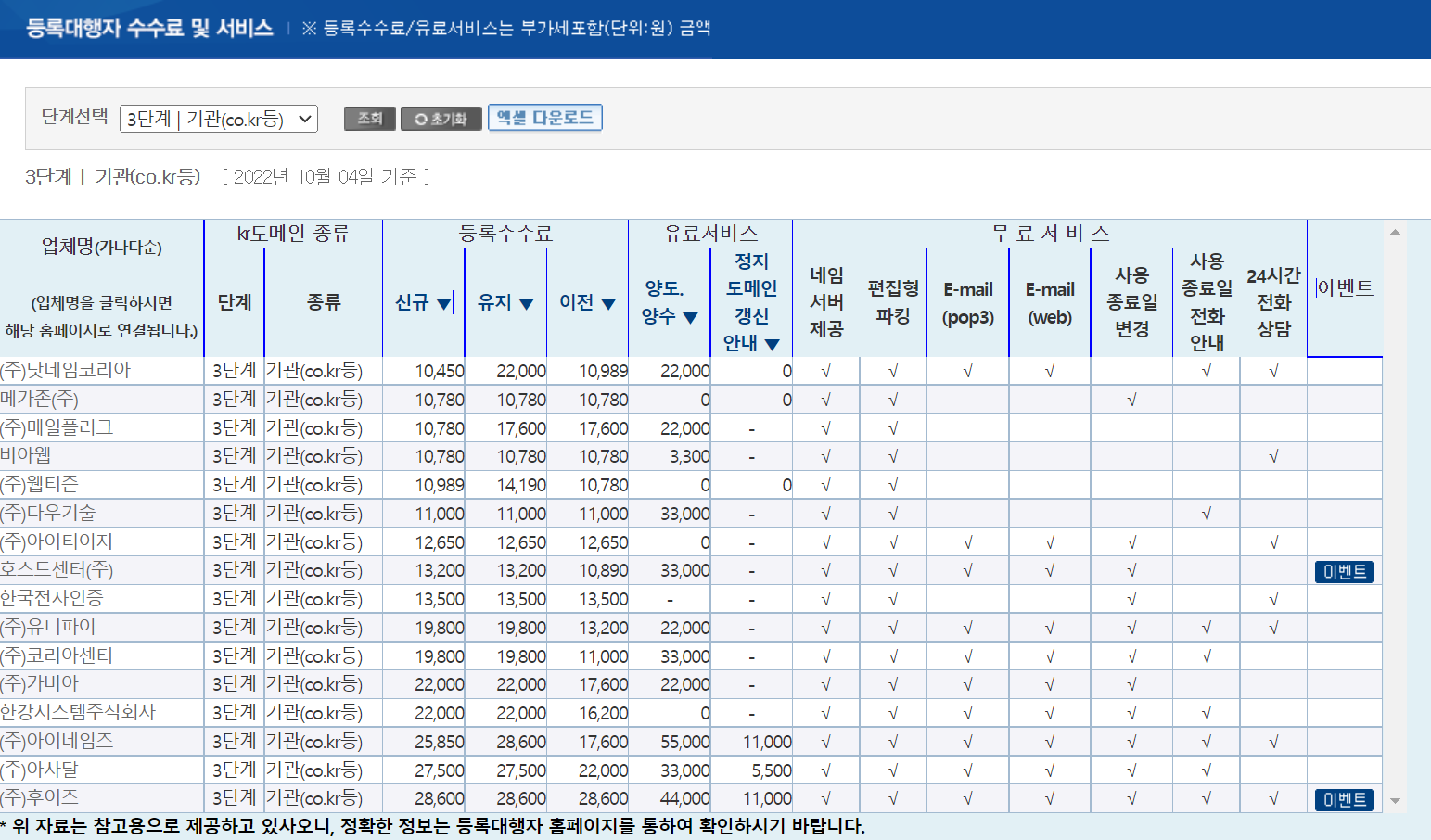Select 25,850 신규 fee for (주)아이네임즈
The width and height of the screenshot is (1431, 840).
coord(440,742)
